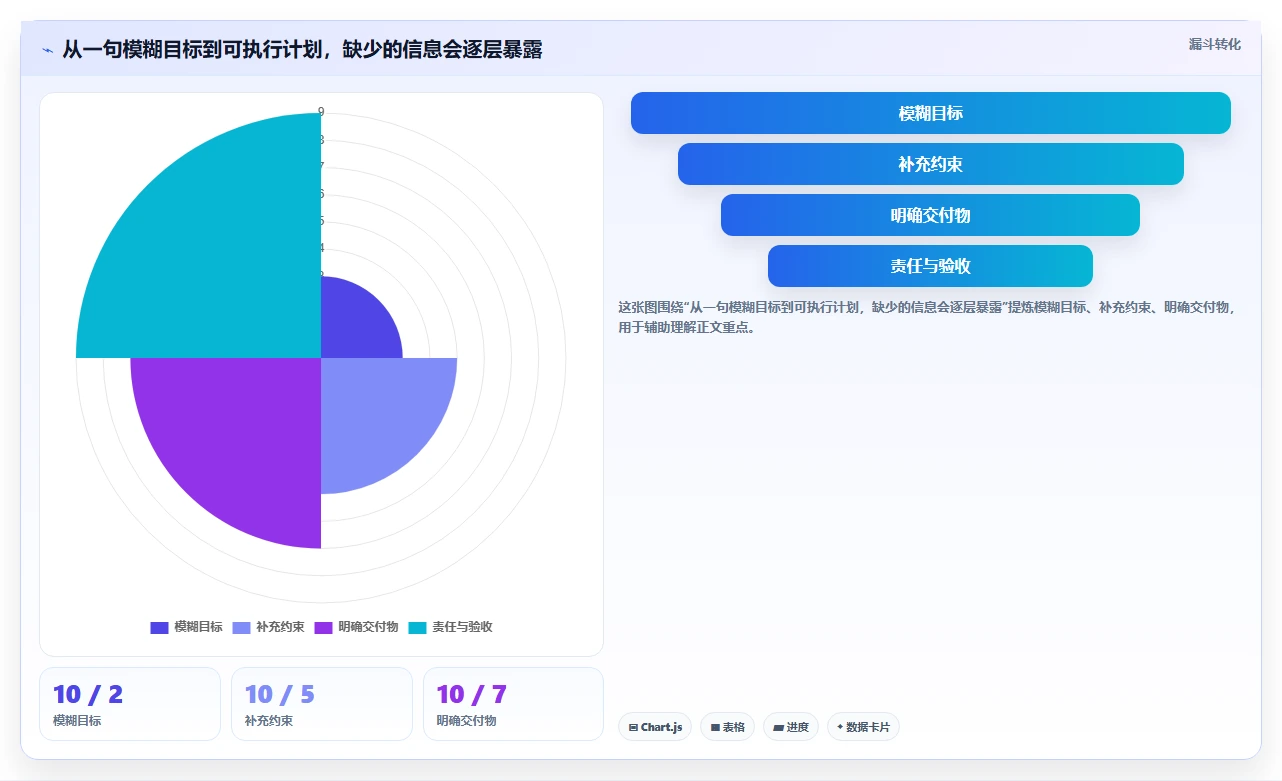Viewport: 1282px width, 781px height.
Task: Select the 责任与验收 funnel bar
Action: (930, 266)
